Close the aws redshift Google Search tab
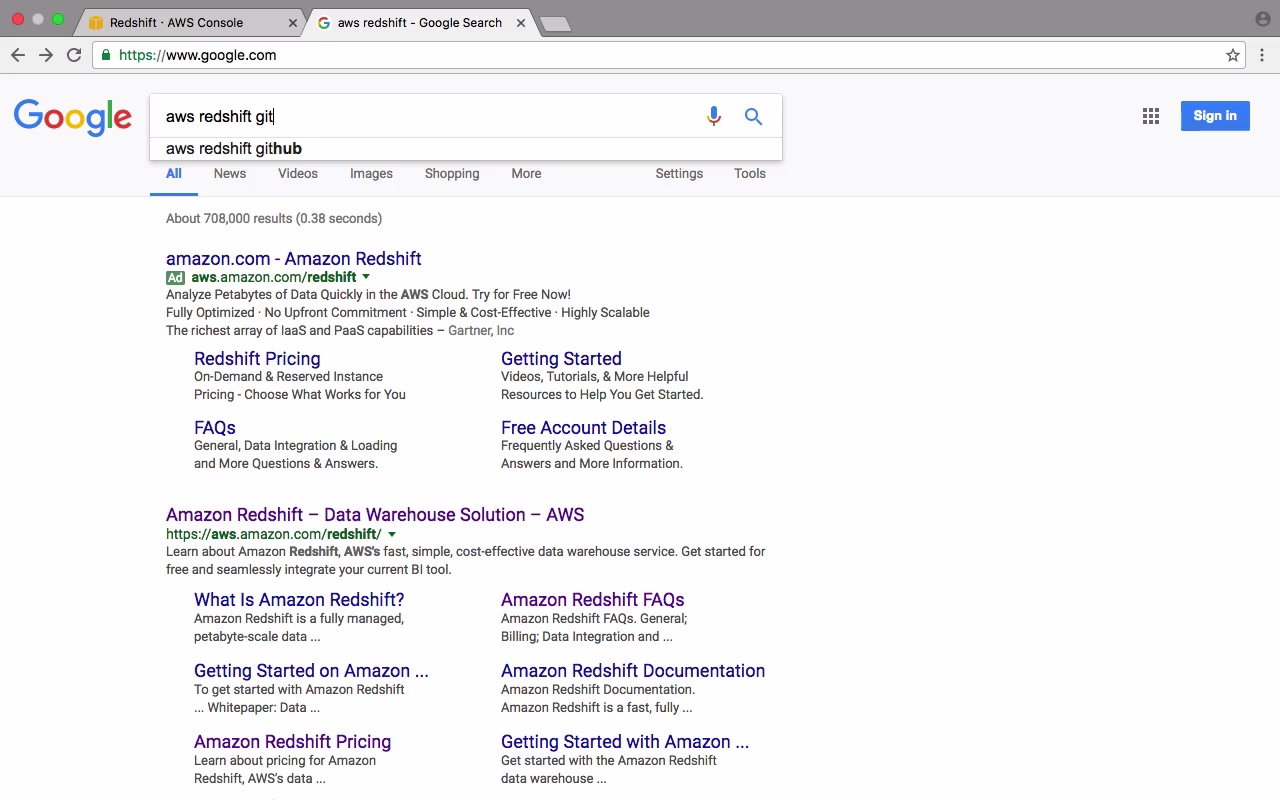This screenshot has width=1280, height=800. 521,23
